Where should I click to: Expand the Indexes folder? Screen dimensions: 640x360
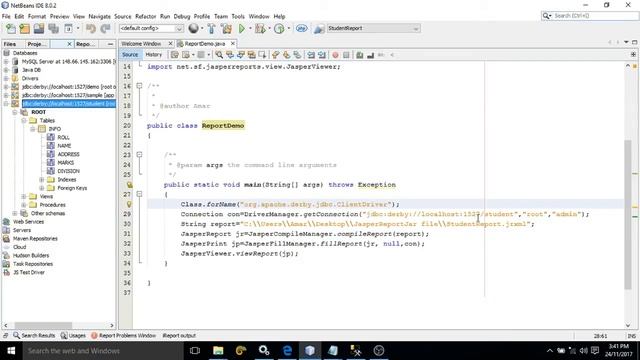point(41,180)
